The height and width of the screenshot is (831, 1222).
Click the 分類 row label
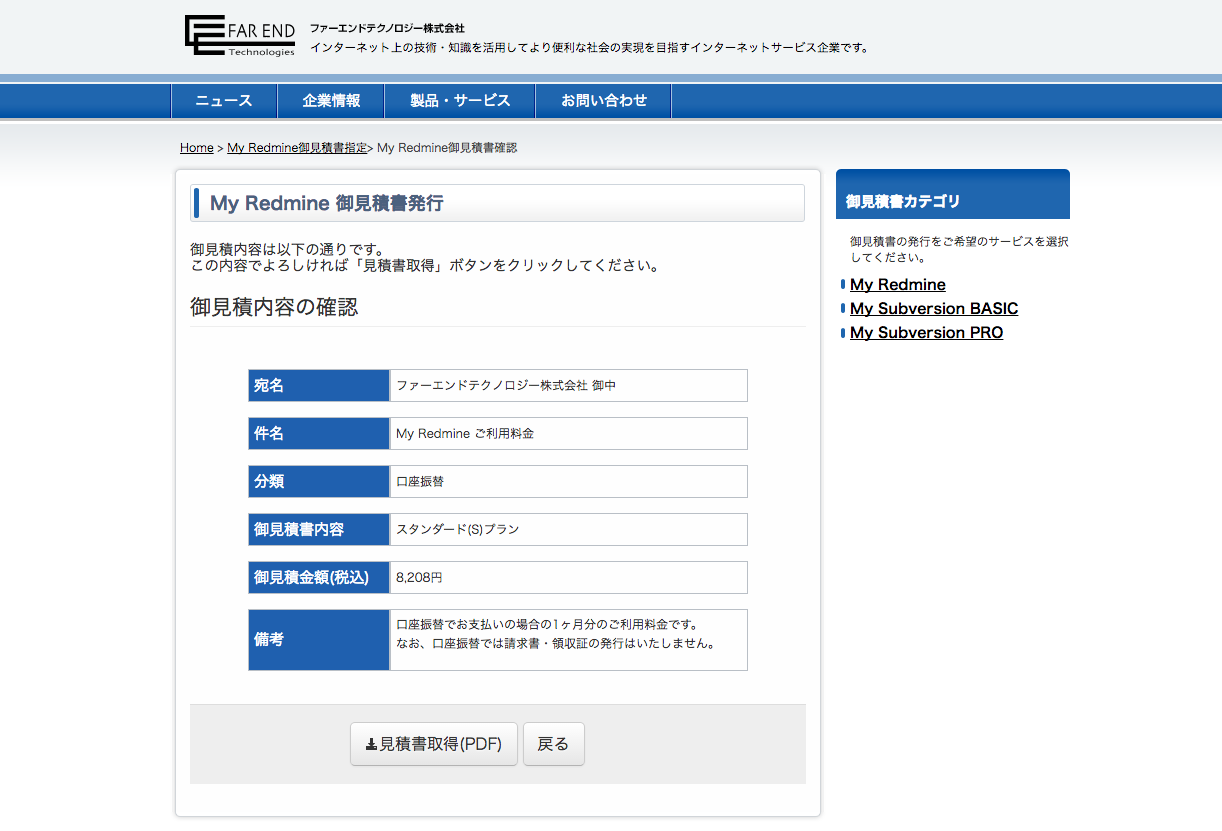point(319,481)
